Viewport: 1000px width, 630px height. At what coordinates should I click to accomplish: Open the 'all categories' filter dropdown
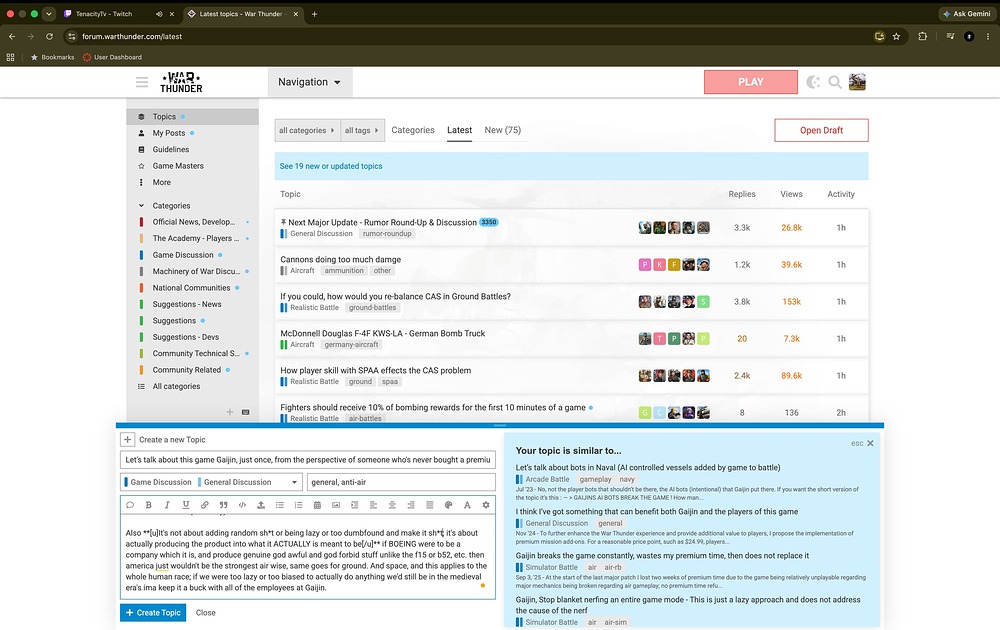click(x=307, y=130)
